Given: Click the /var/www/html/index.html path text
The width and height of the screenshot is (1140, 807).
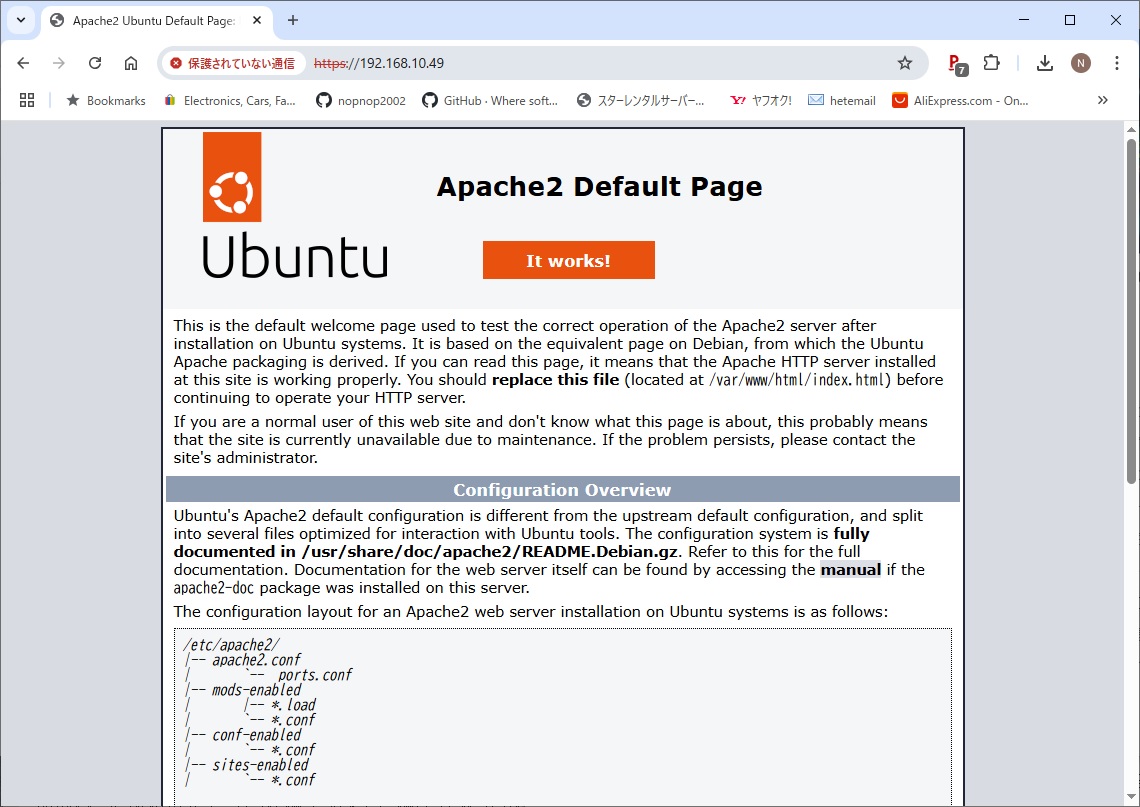Looking at the screenshot, I should pos(797,380).
